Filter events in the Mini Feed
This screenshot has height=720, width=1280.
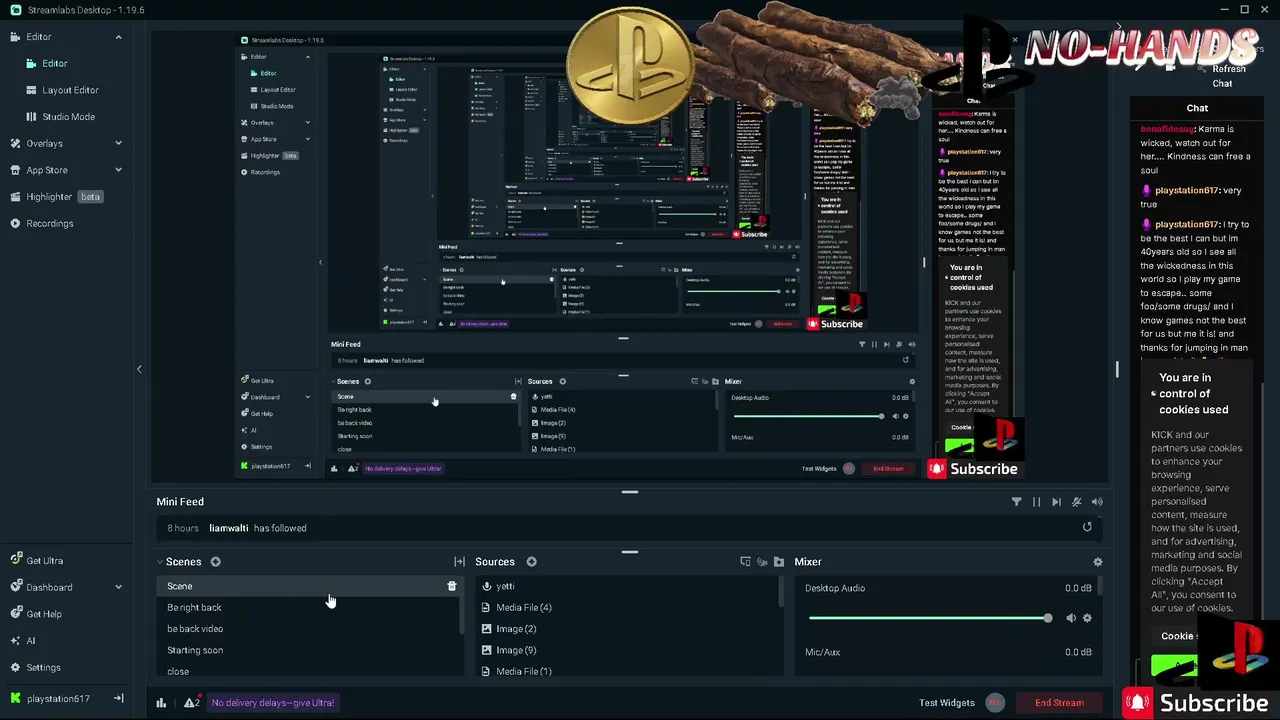[x=1016, y=502]
